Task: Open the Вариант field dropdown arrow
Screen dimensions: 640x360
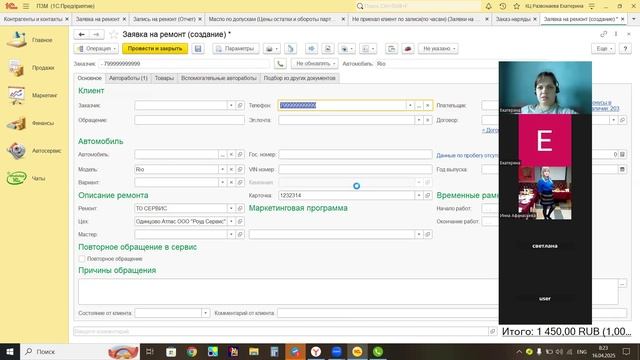Action: pyautogui.click(x=222, y=182)
